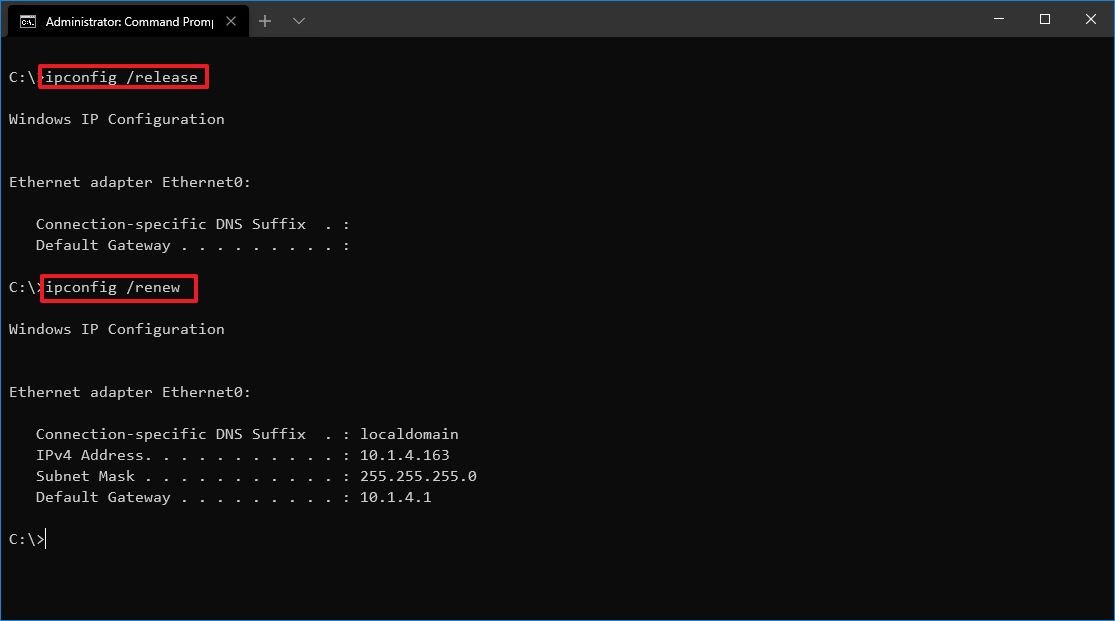Click the close icon on the Command Prompt tab
The height and width of the screenshot is (621, 1115).
(231, 19)
